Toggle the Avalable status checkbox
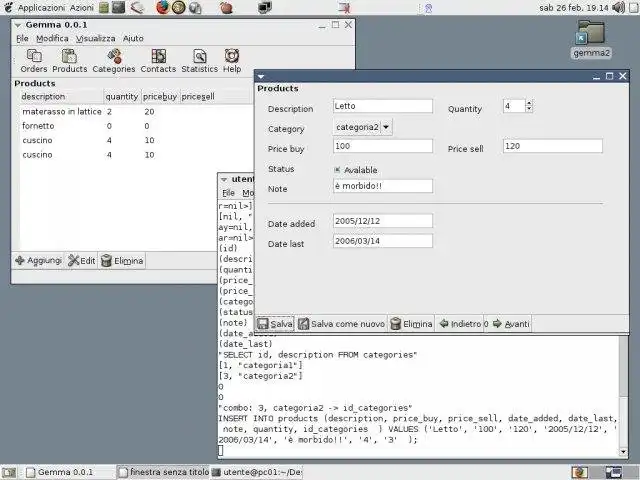The width and height of the screenshot is (640, 480). tap(337, 170)
